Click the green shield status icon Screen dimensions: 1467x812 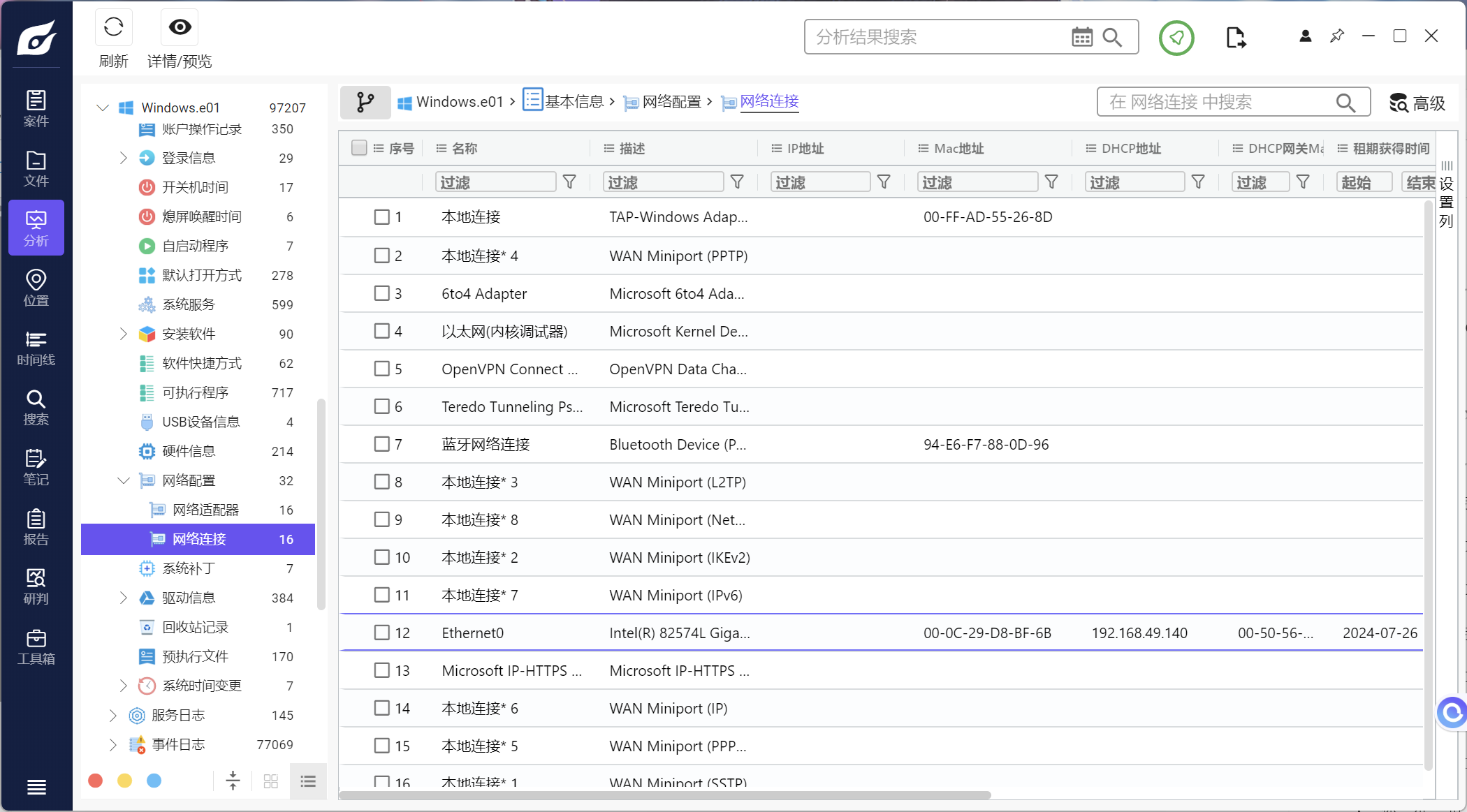pyautogui.click(x=1176, y=38)
